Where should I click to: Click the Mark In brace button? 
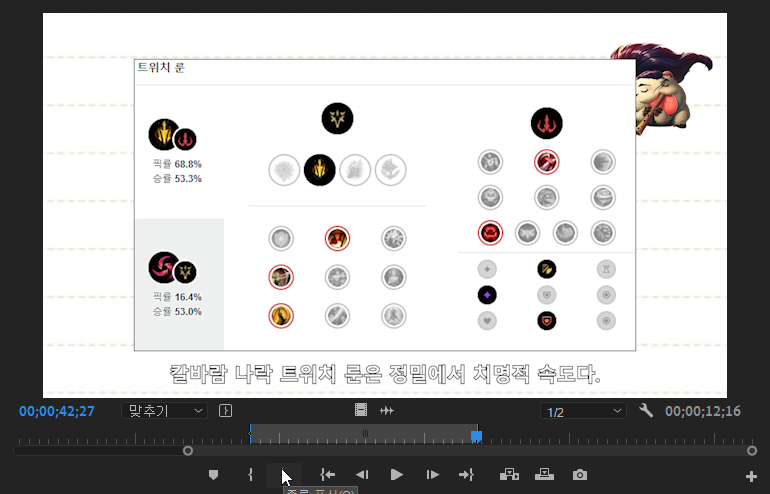pos(250,475)
